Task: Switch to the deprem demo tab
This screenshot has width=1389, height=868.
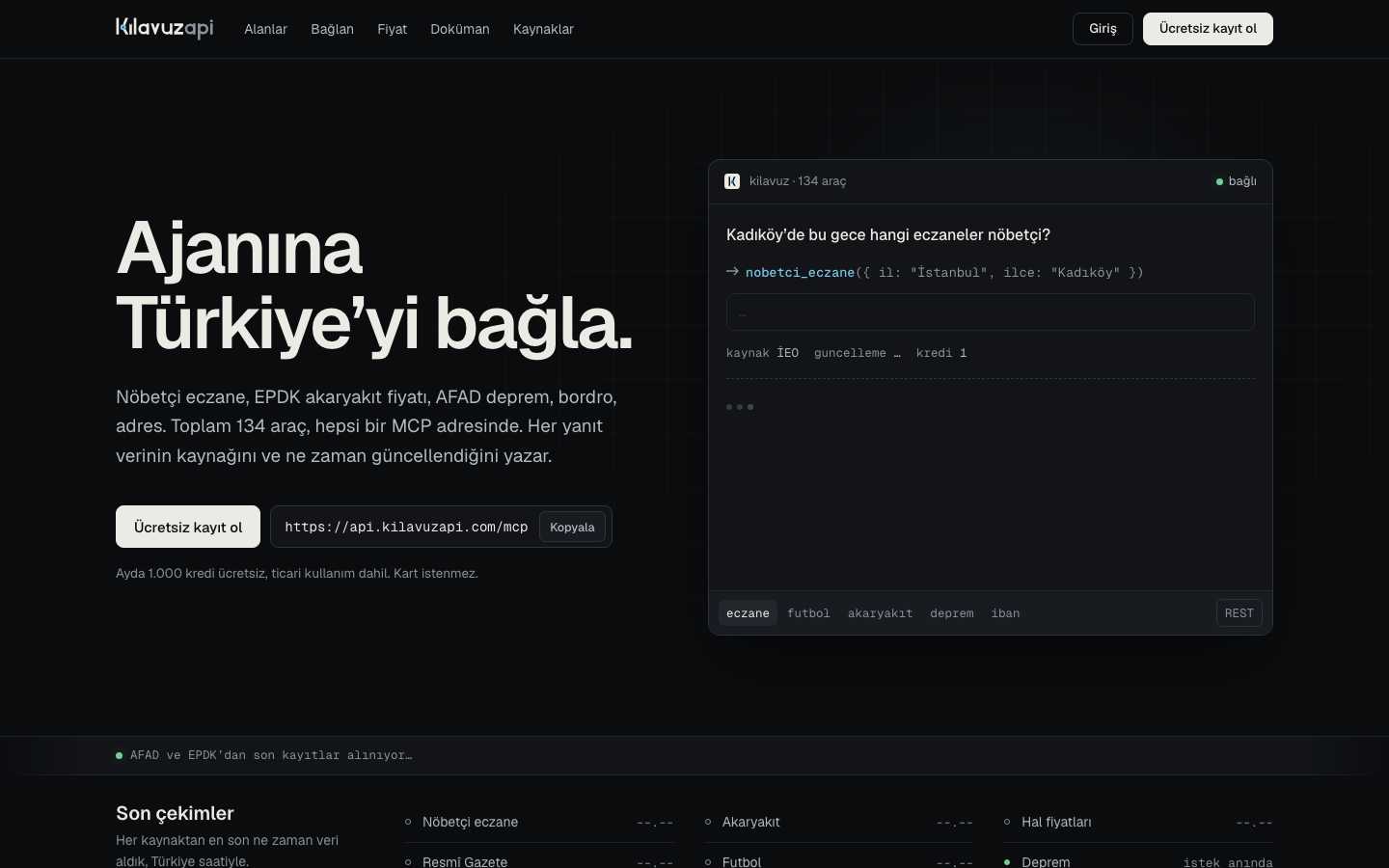Action: (952, 612)
